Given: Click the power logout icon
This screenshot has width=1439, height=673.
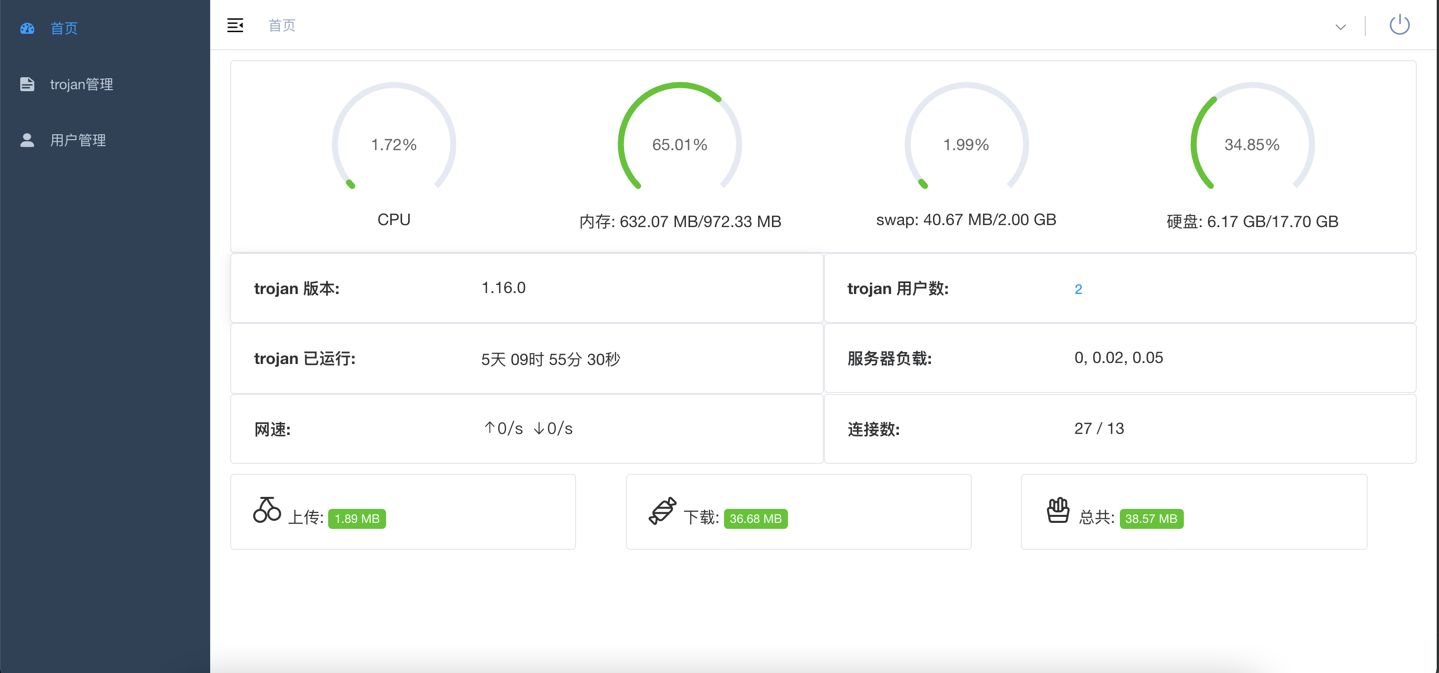Looking at the screenshot, I should 1399,25.
